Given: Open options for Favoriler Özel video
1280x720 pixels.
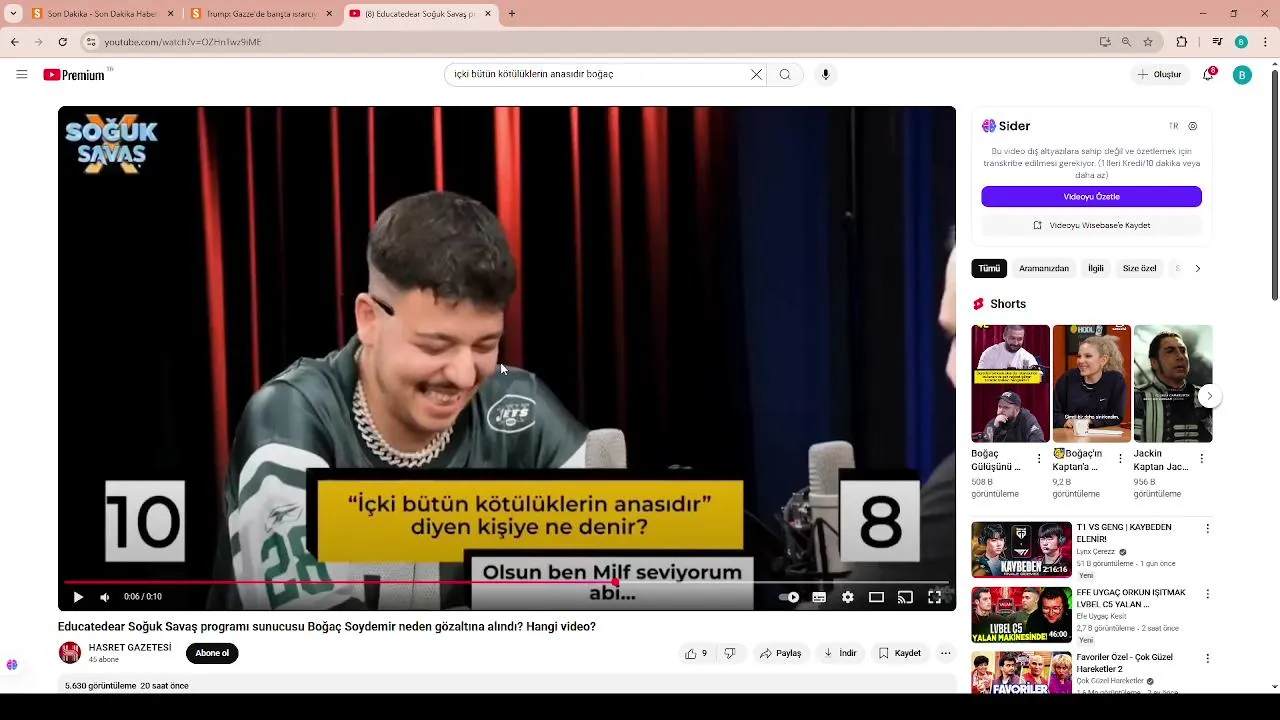Looking at the screenshot, I should [1207, 659].
